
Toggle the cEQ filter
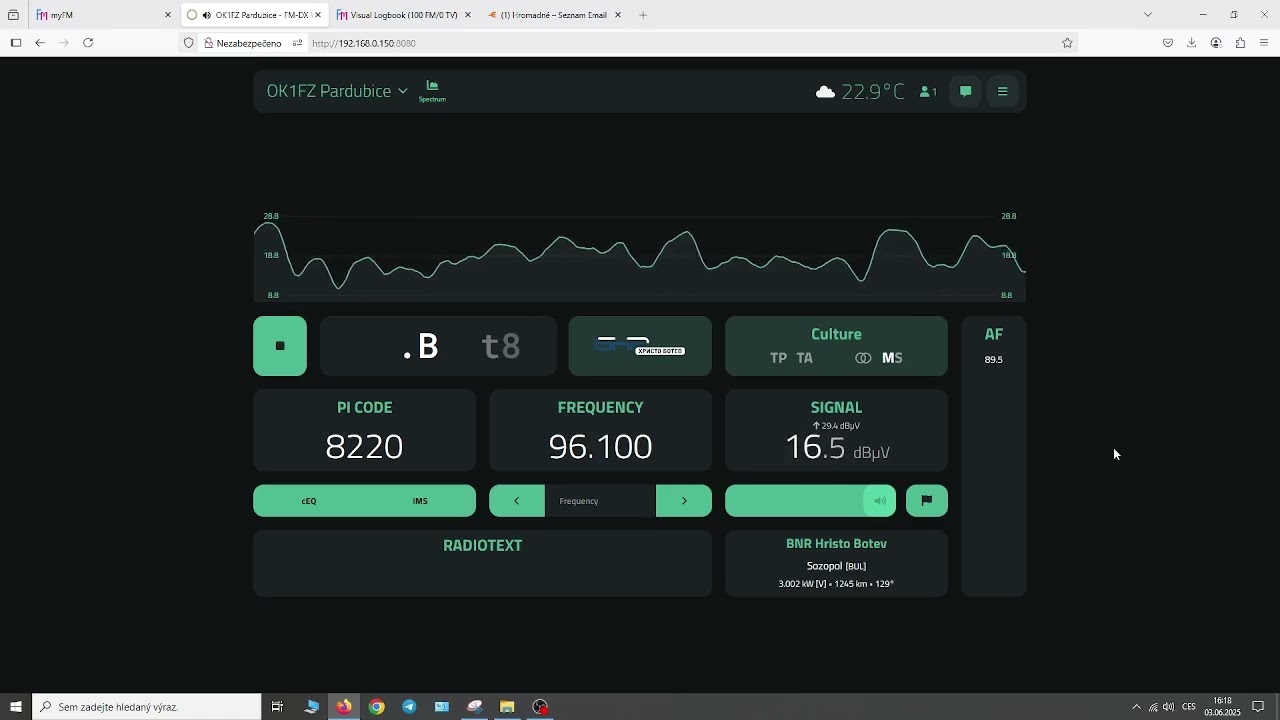click(x=309, y=501)
